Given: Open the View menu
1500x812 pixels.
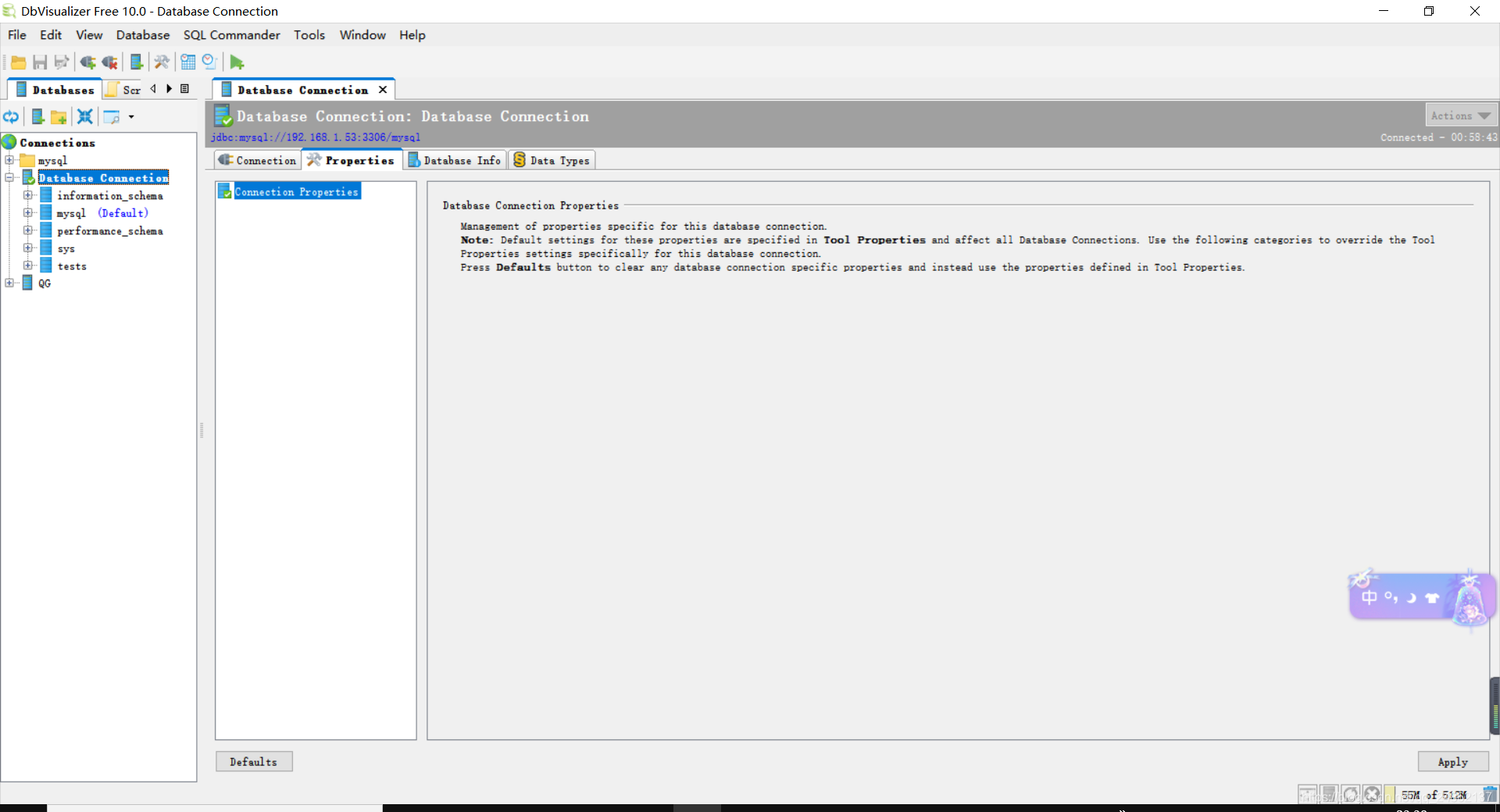Looking at the screenshot, I should pyautogui.click(x=89, y=35).
